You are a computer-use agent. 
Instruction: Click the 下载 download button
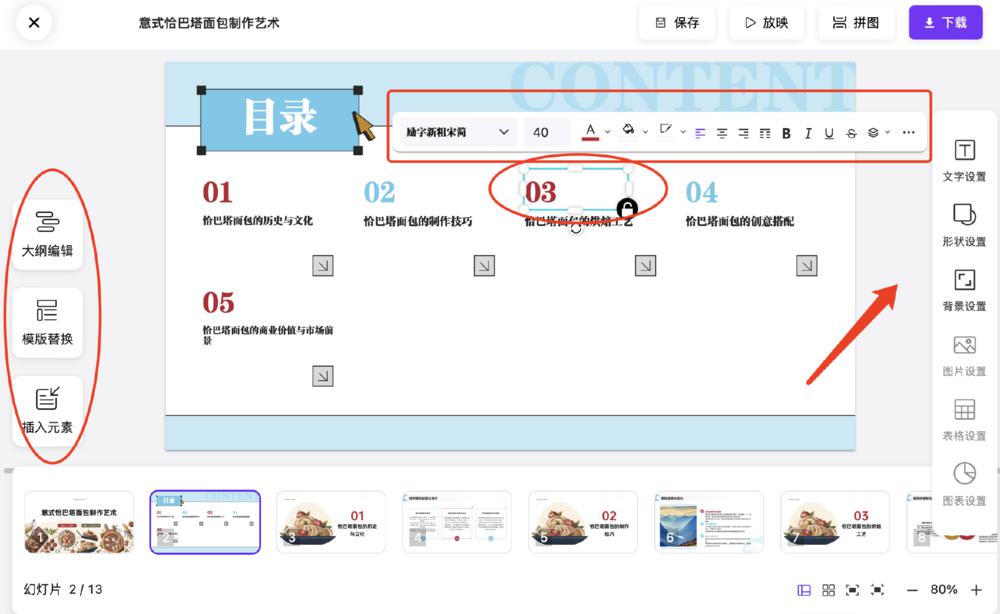click(x=945, y=22)
